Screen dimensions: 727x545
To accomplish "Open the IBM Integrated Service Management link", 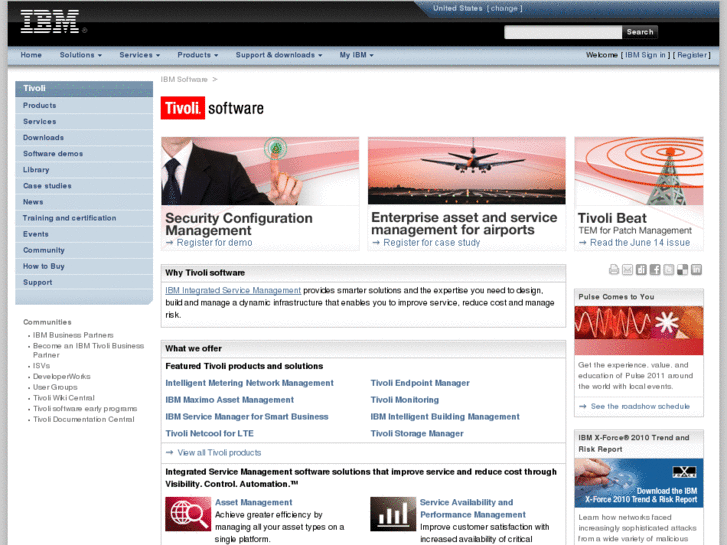I will click(233, 290).
